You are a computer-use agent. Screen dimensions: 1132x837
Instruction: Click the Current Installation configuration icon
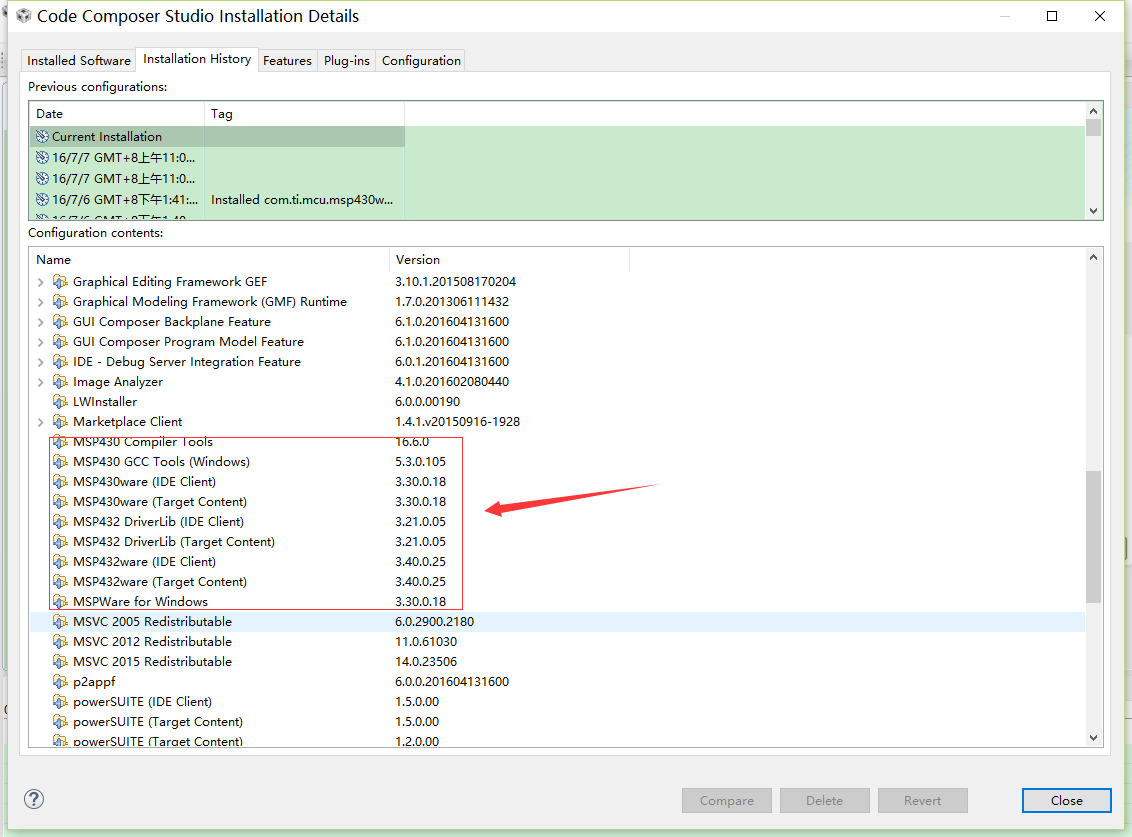point(43,136)
